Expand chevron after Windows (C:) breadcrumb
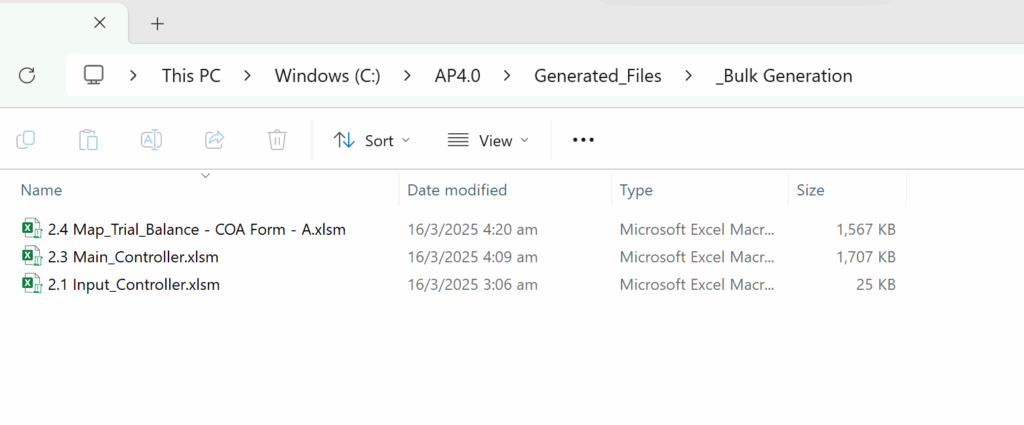Image resolution: width=1024 pixels, height=425 pixels. click(x=407, y=76)
